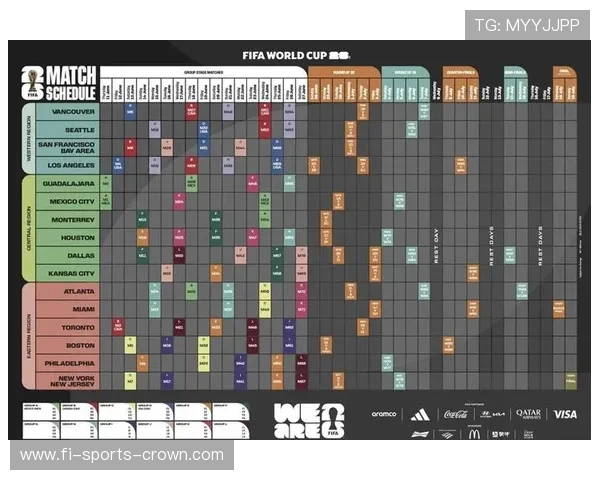Viewport: 600px width, 480px height.
Task: Click the Houston row label
Action: (x=68, y=238)
